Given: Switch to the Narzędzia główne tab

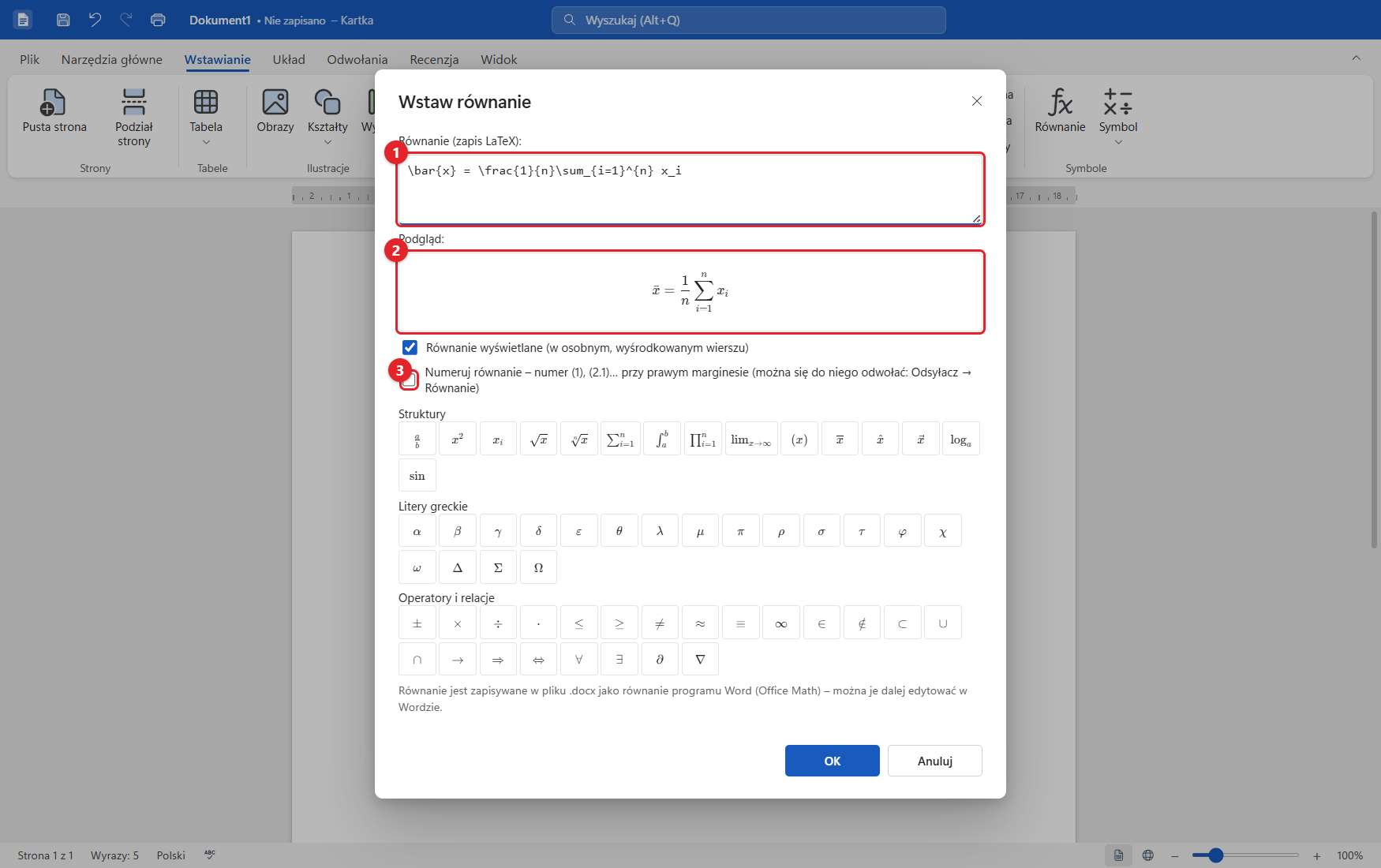Looking at the screenshot, I should (x=112, y=59).
